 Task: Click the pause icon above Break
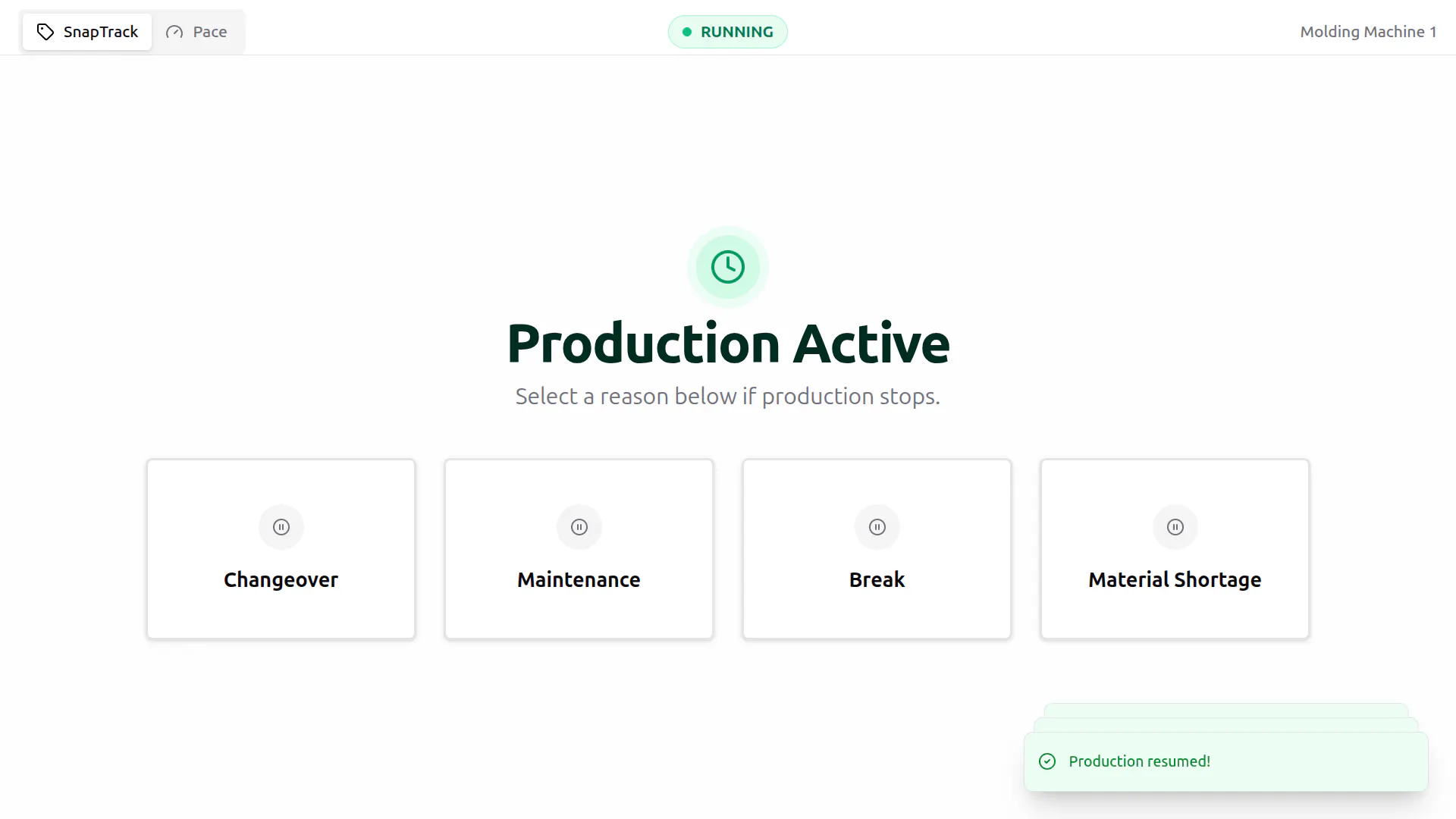[877, 527]
